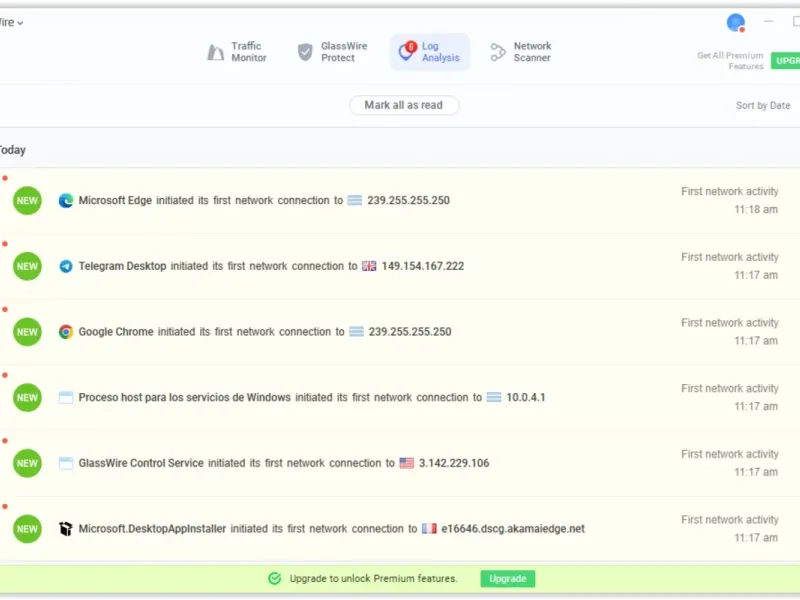Click the flag icon in Google Chrome row
This screenshot has height=600, width=800.
356,332
